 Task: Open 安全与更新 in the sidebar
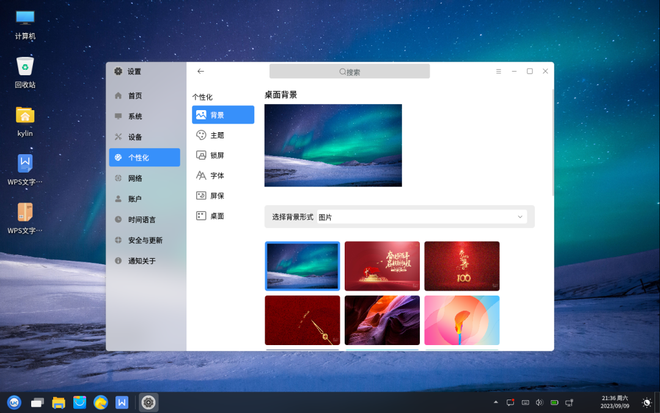(x=145, y=240)
